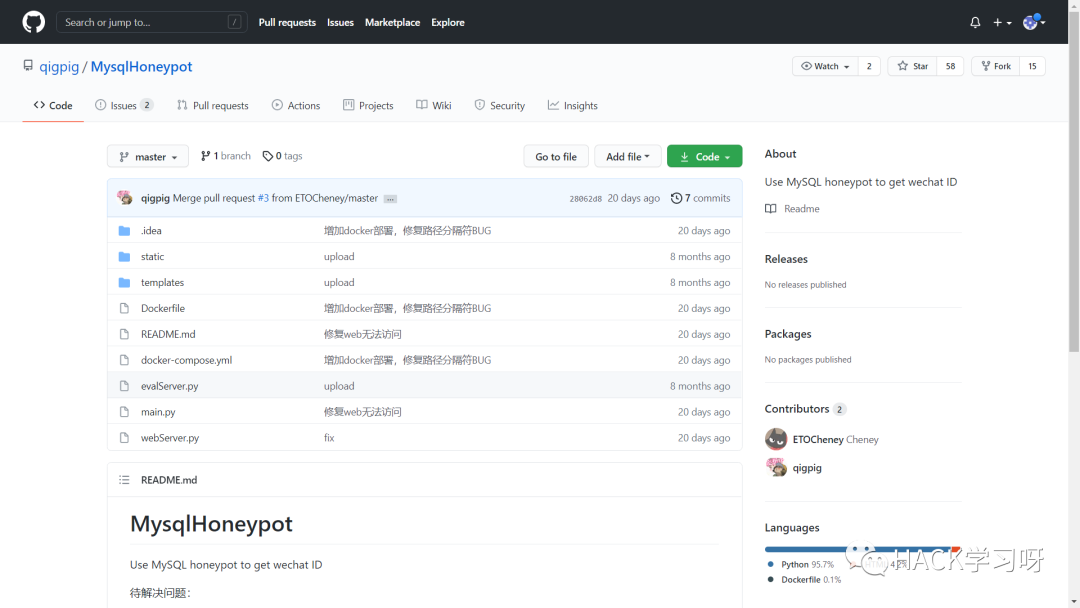Open the Security tab
Viewport: 1080px width, 608px height.
(500, 105)
